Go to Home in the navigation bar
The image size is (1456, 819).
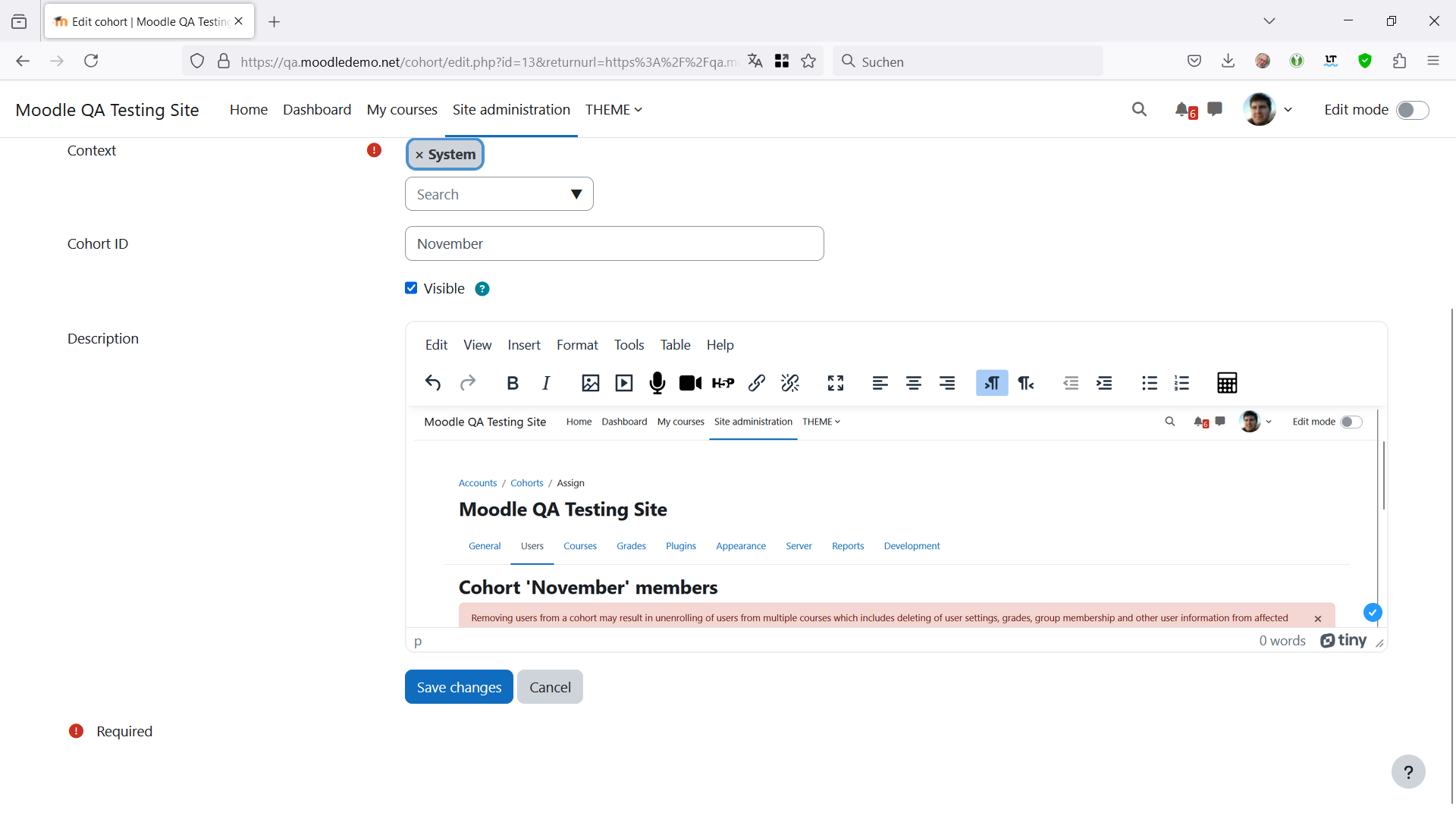pos(249,110)
